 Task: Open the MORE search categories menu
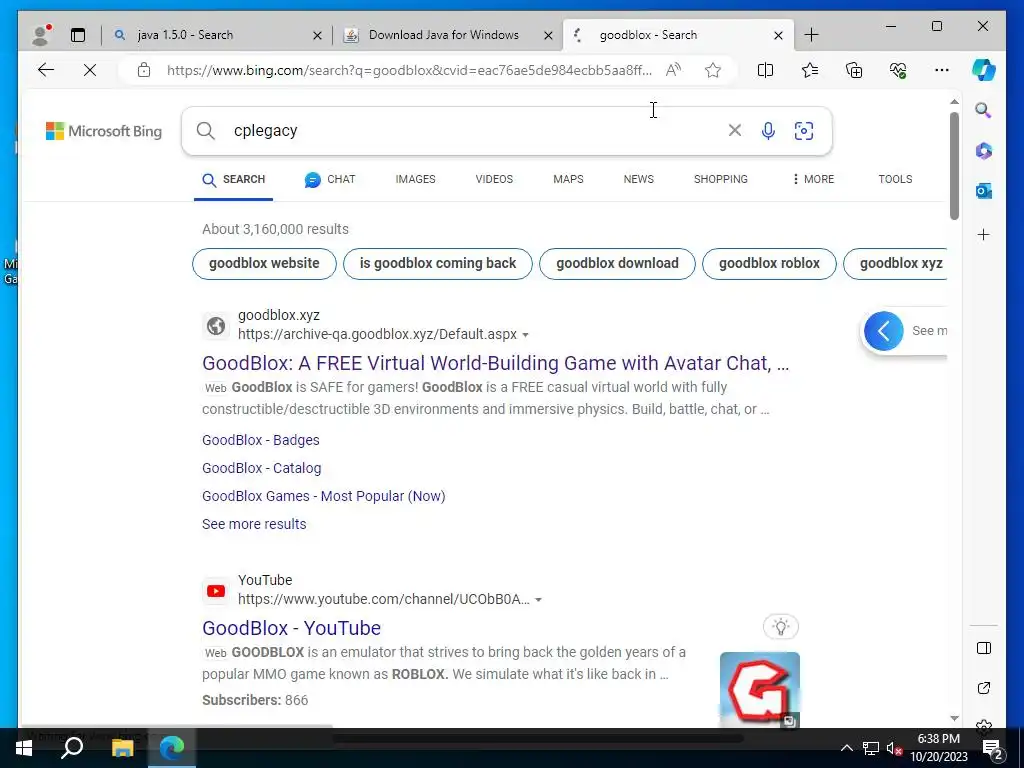(x=813, y=179)
